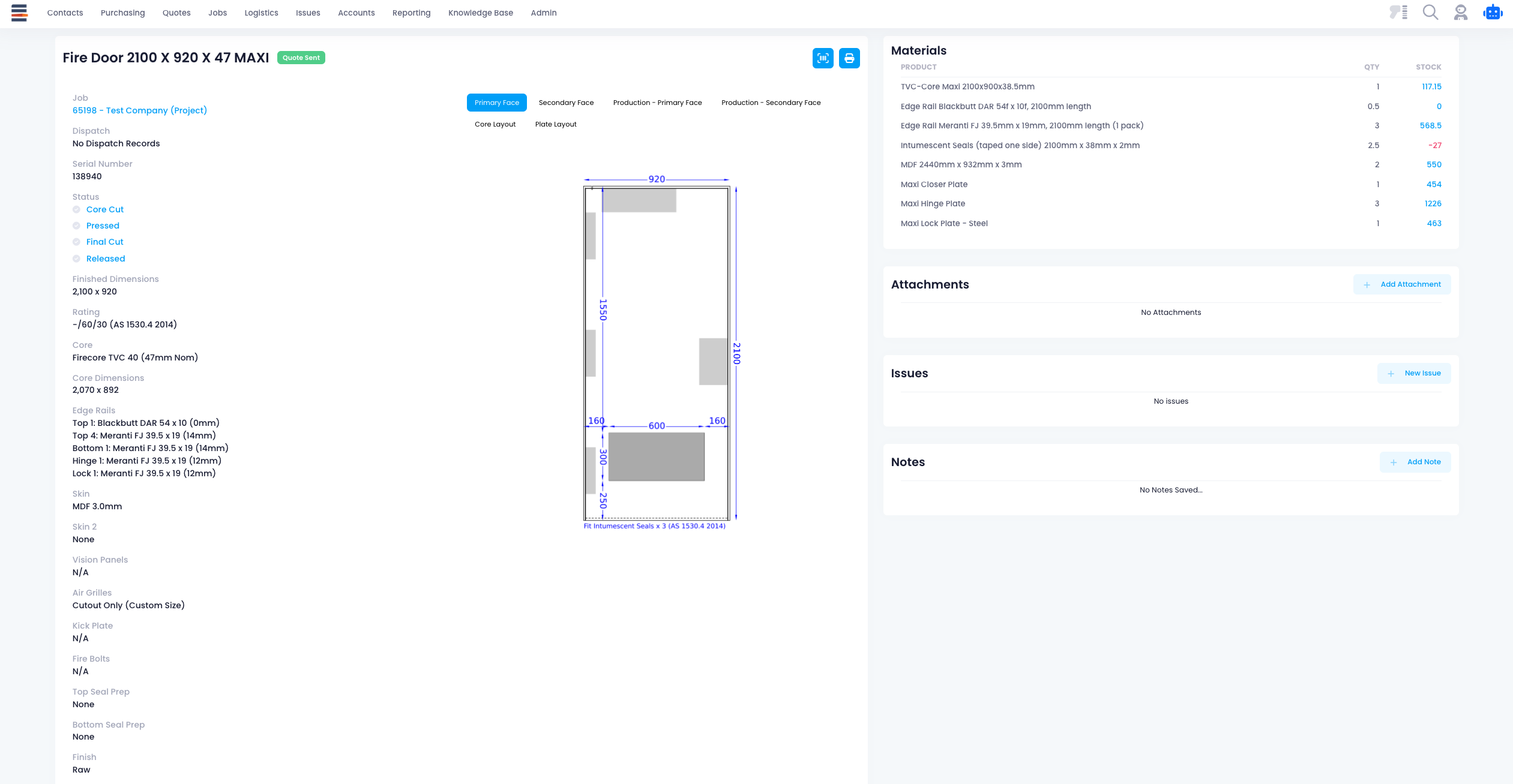Click the Final Cut status link
Image resolution: width=1513 pixels, height=784 pixels.
point(104,242)
